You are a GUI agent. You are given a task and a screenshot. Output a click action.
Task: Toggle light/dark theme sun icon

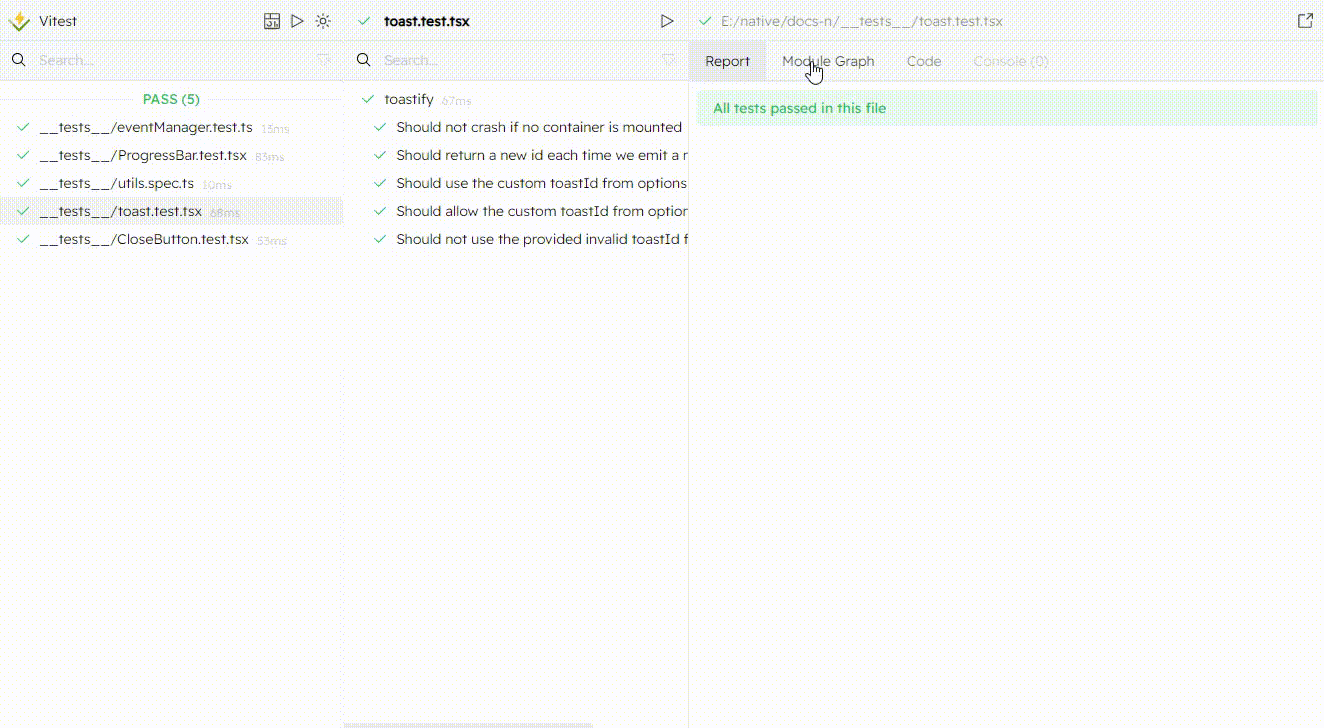click(323, 21)
